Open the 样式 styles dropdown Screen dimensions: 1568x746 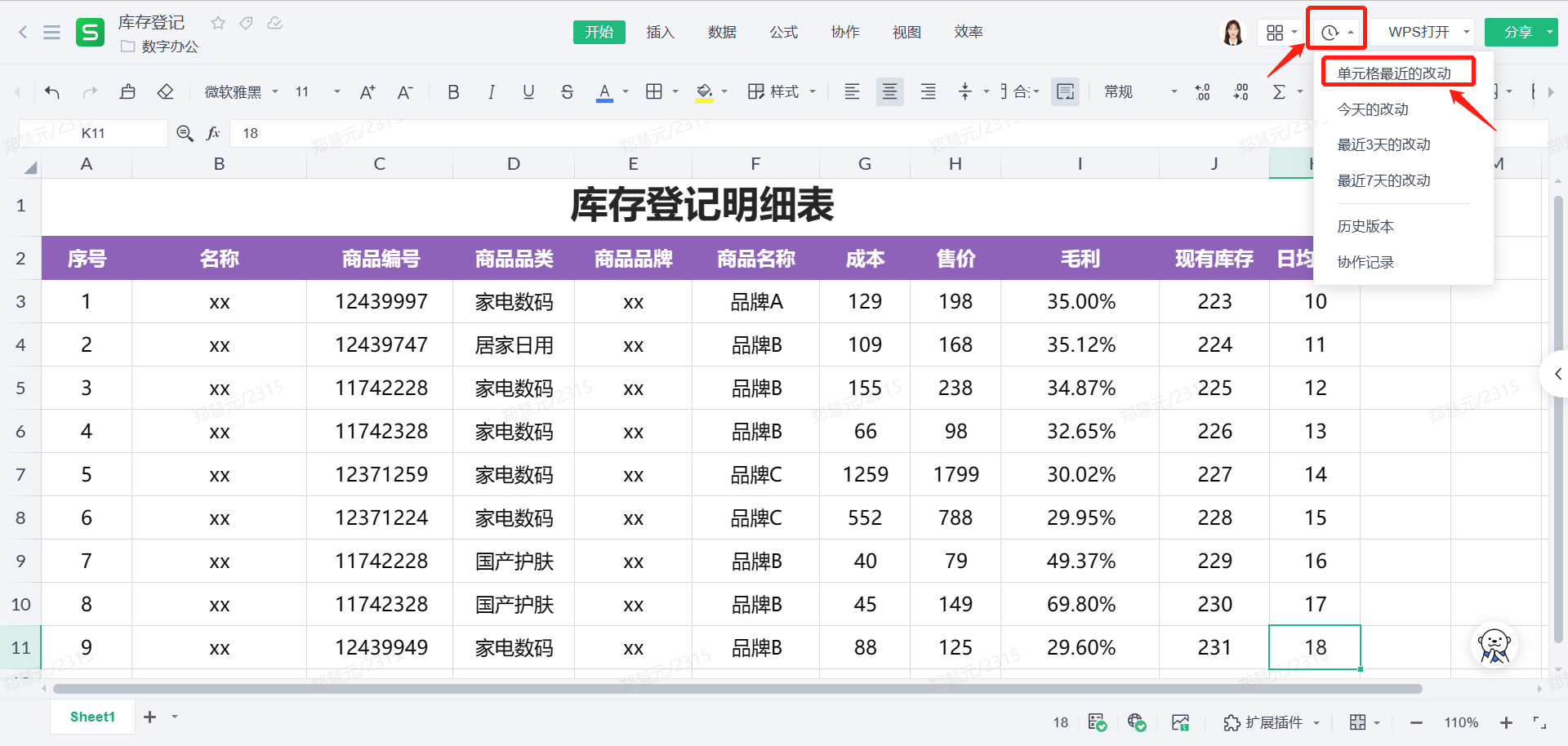coord(782,91)
